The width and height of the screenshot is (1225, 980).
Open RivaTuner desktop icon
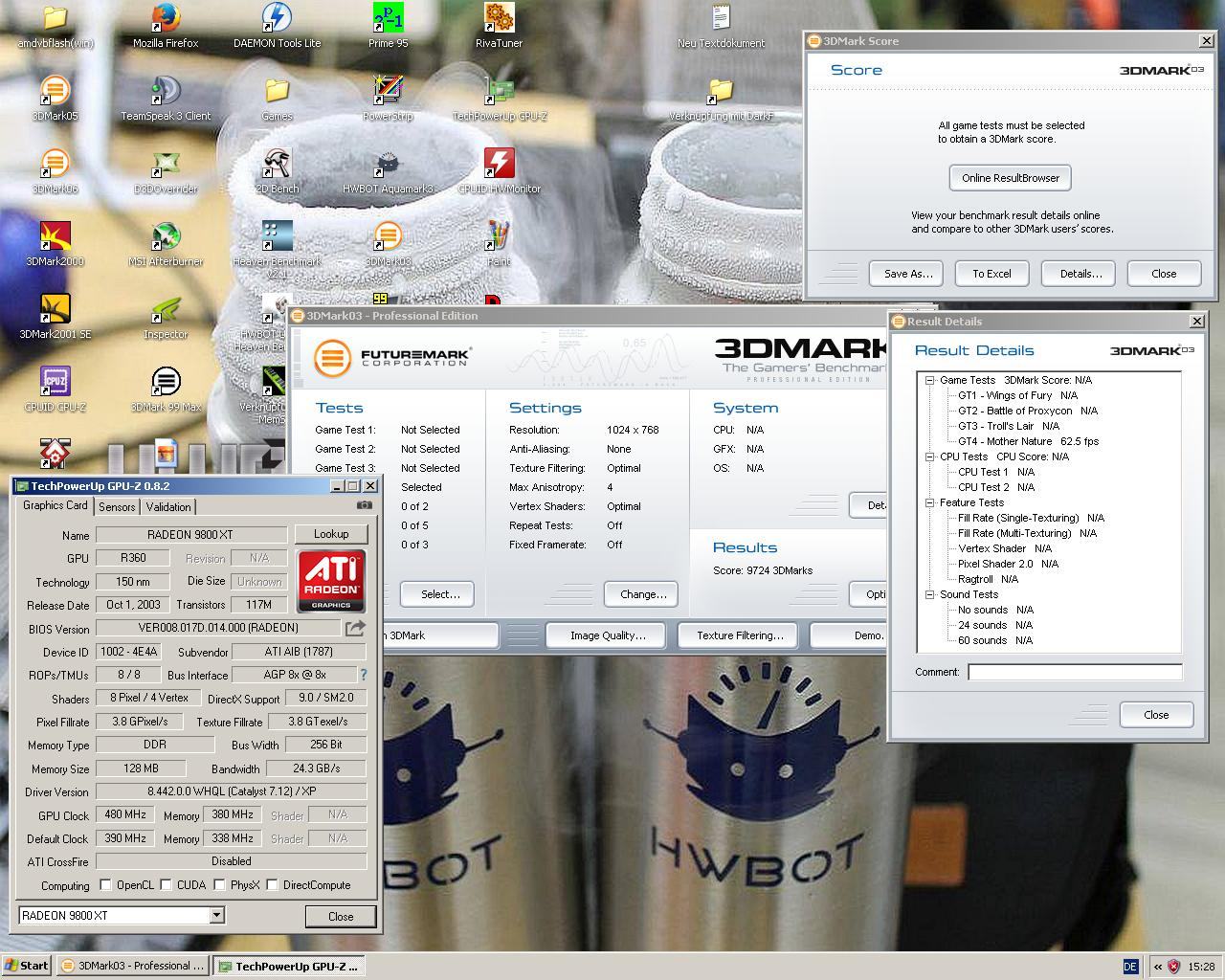499,26
